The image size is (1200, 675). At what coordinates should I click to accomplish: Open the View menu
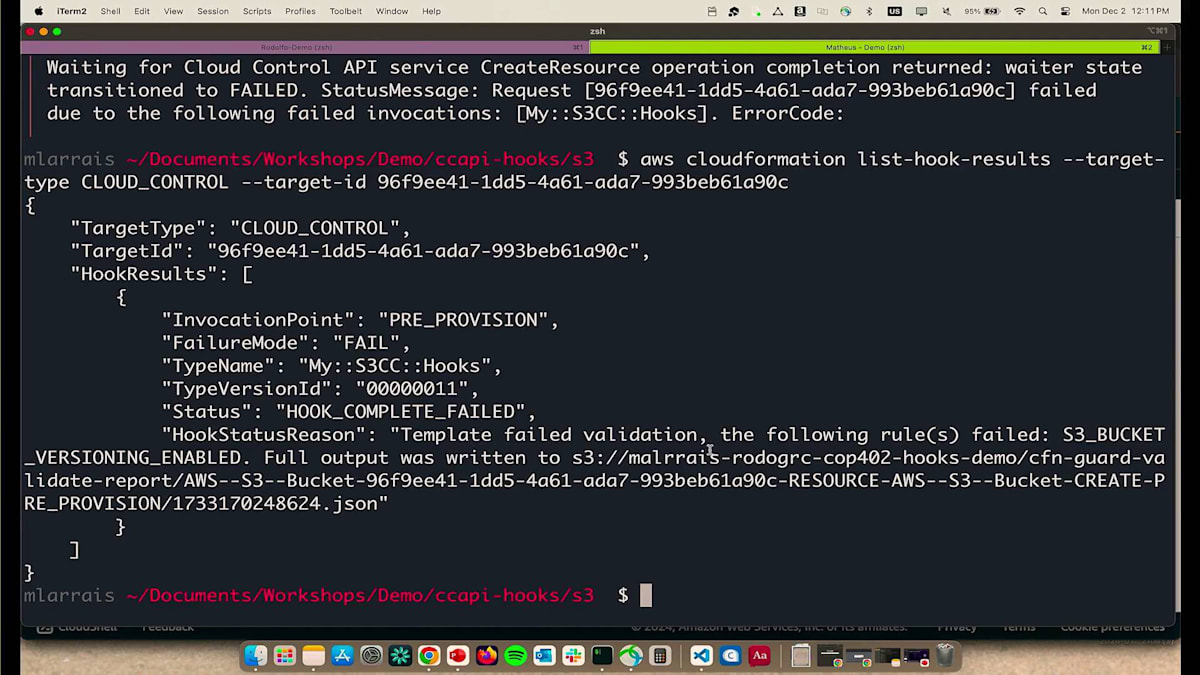173,11
